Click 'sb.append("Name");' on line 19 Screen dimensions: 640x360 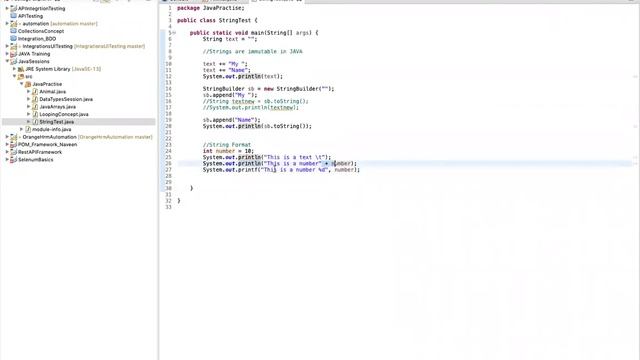point(231,120)
